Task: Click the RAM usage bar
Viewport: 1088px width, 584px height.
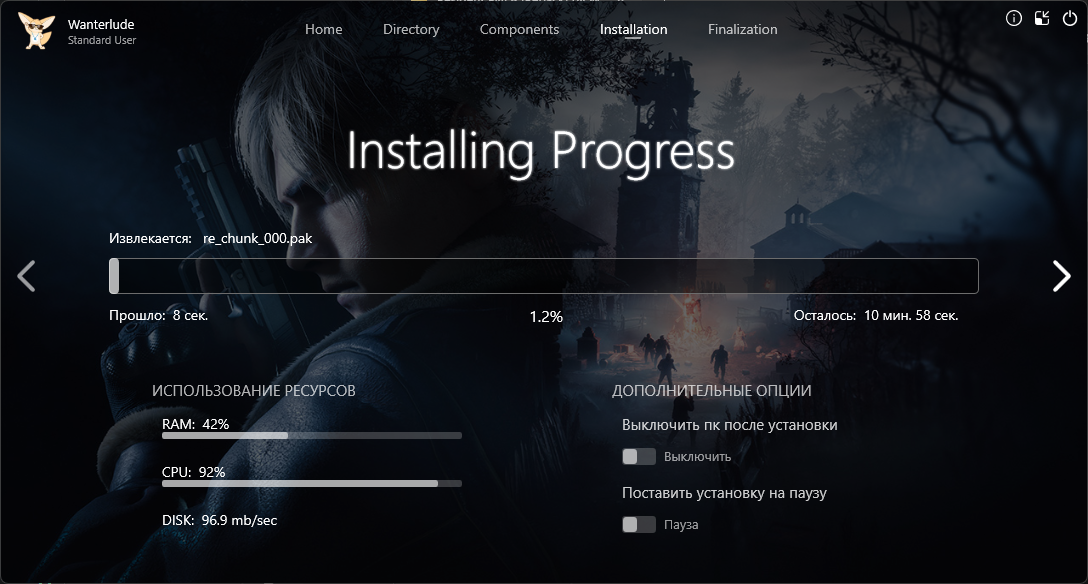Action: pyautogui.click(x=311, y=436)
